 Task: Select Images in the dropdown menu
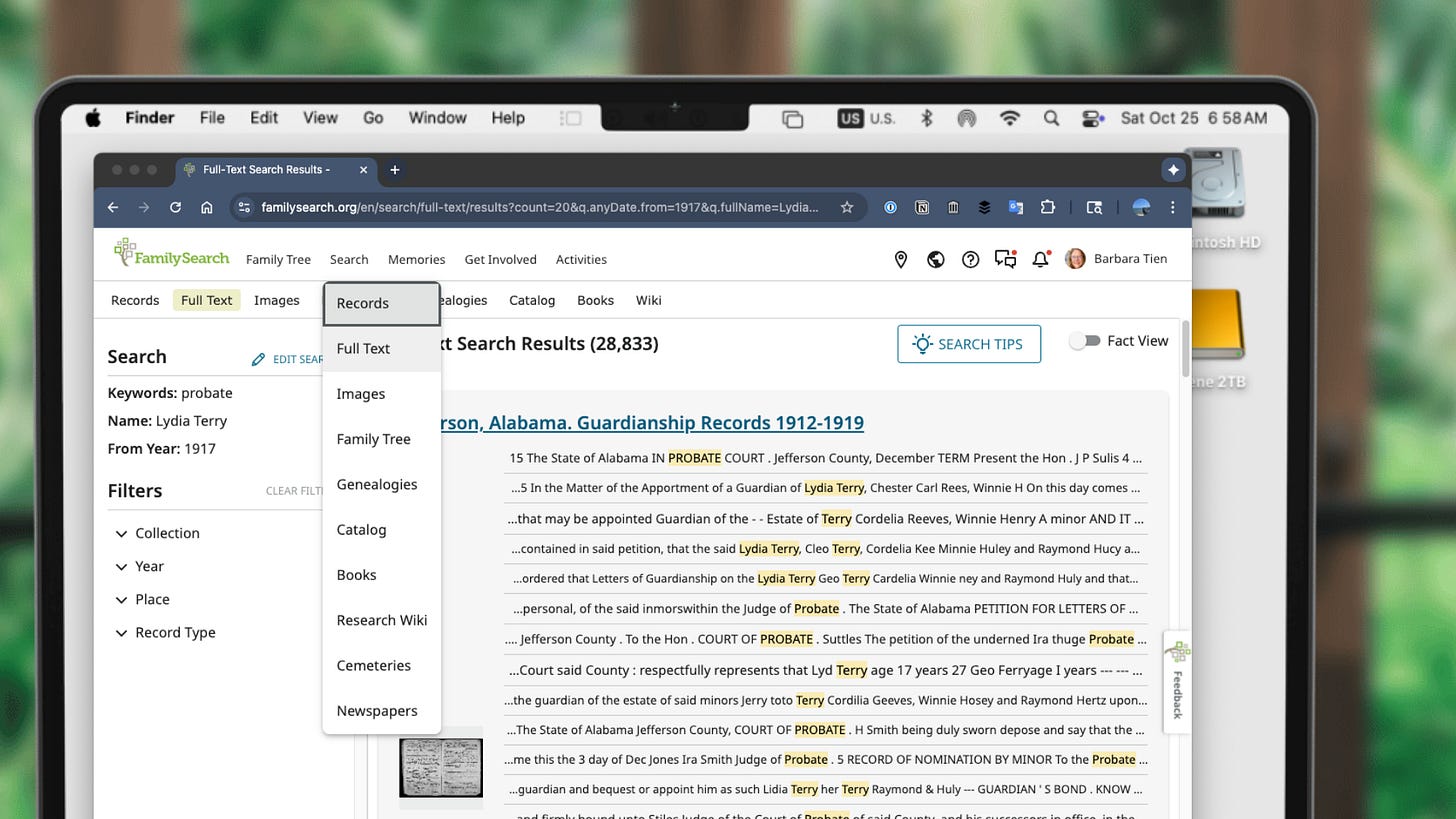tap(381, 393)
